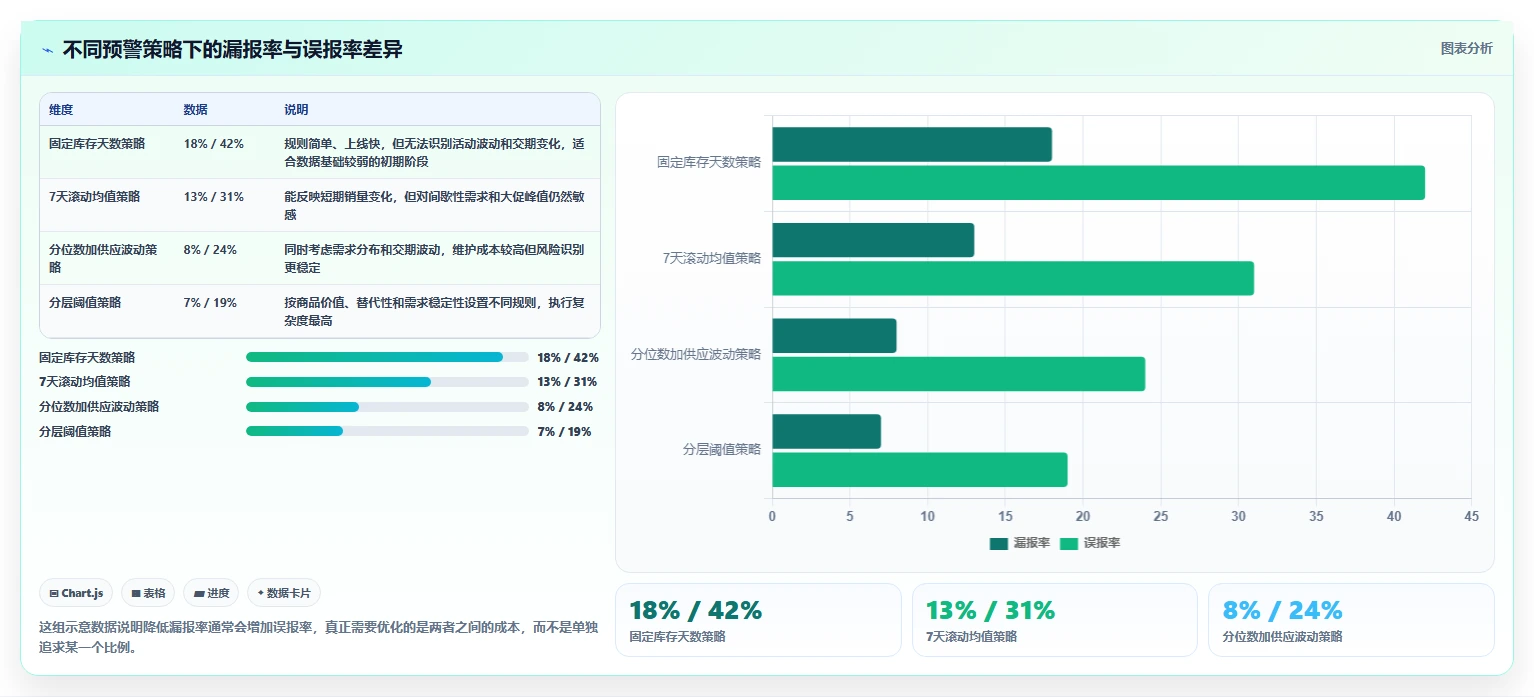The height and width of the screenshot is (697, 1534).
Task: Click the 分层阈值策略 chart axis label
Action: [722, 450]
